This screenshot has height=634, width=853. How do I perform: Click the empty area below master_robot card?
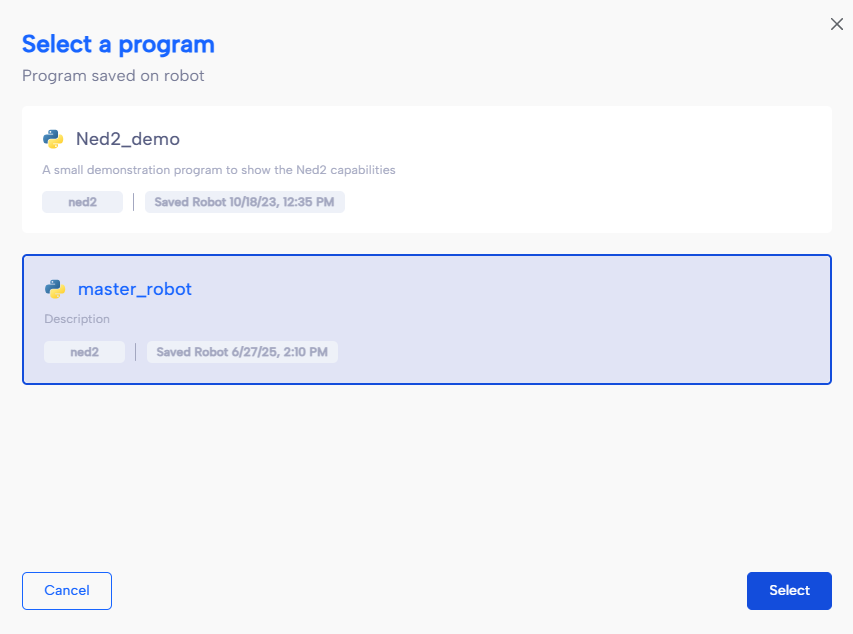tap(426, 473)
